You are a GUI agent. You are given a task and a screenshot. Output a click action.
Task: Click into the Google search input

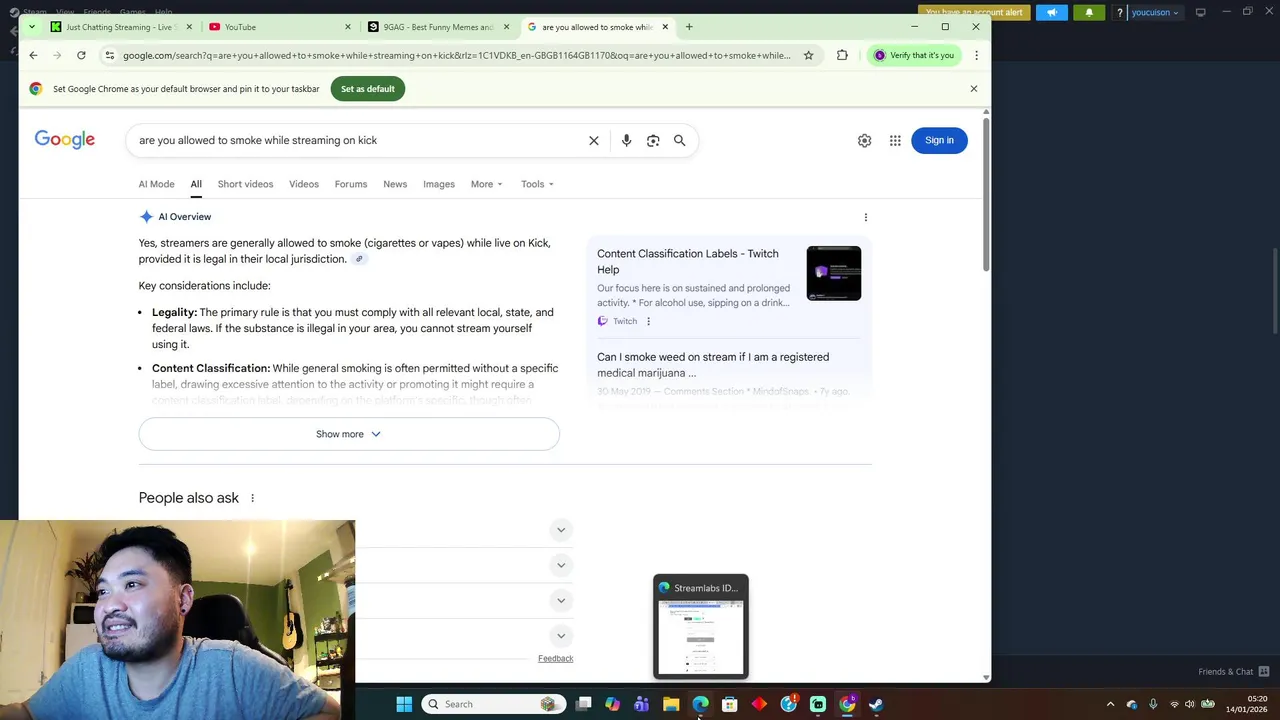tap(360, 140)
